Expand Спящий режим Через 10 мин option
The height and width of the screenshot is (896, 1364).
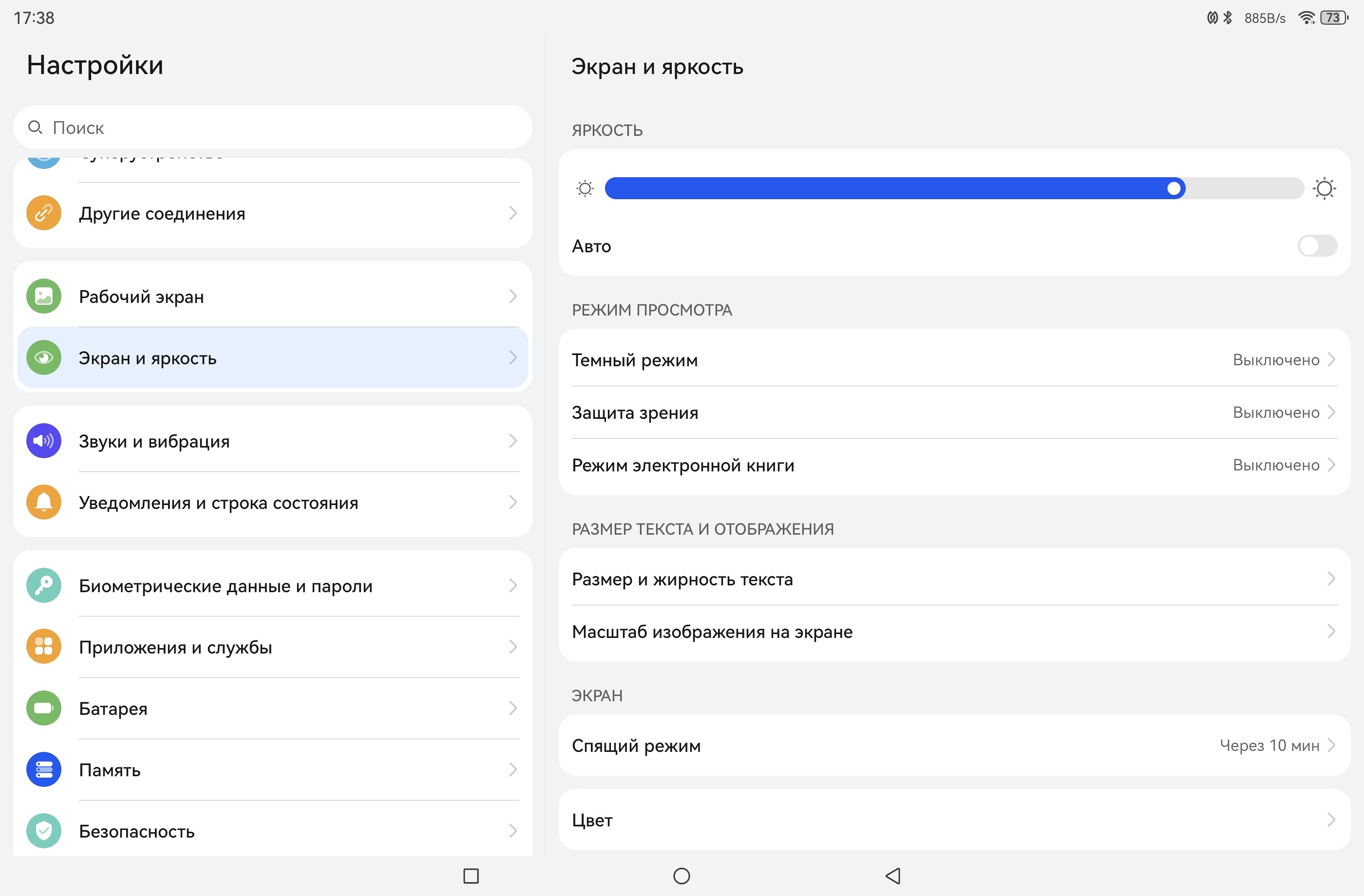[x=954, y=746]
